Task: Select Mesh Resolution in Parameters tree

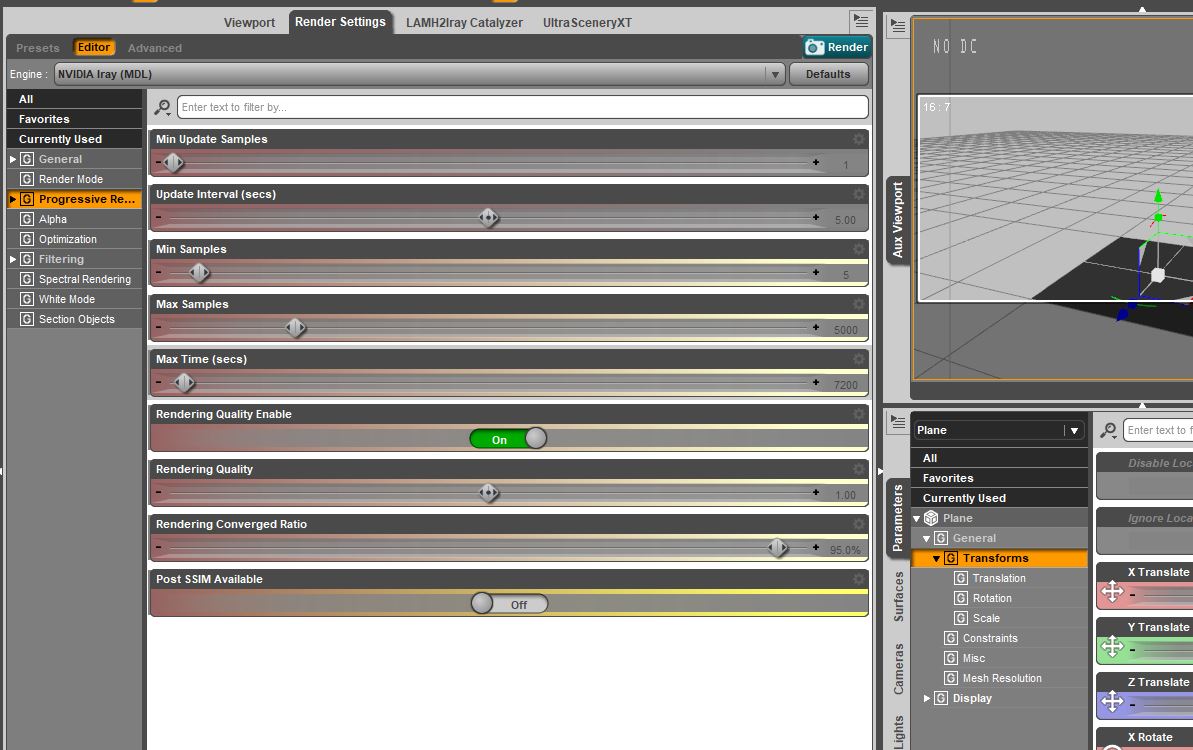Action: [x=1002, y=678]
